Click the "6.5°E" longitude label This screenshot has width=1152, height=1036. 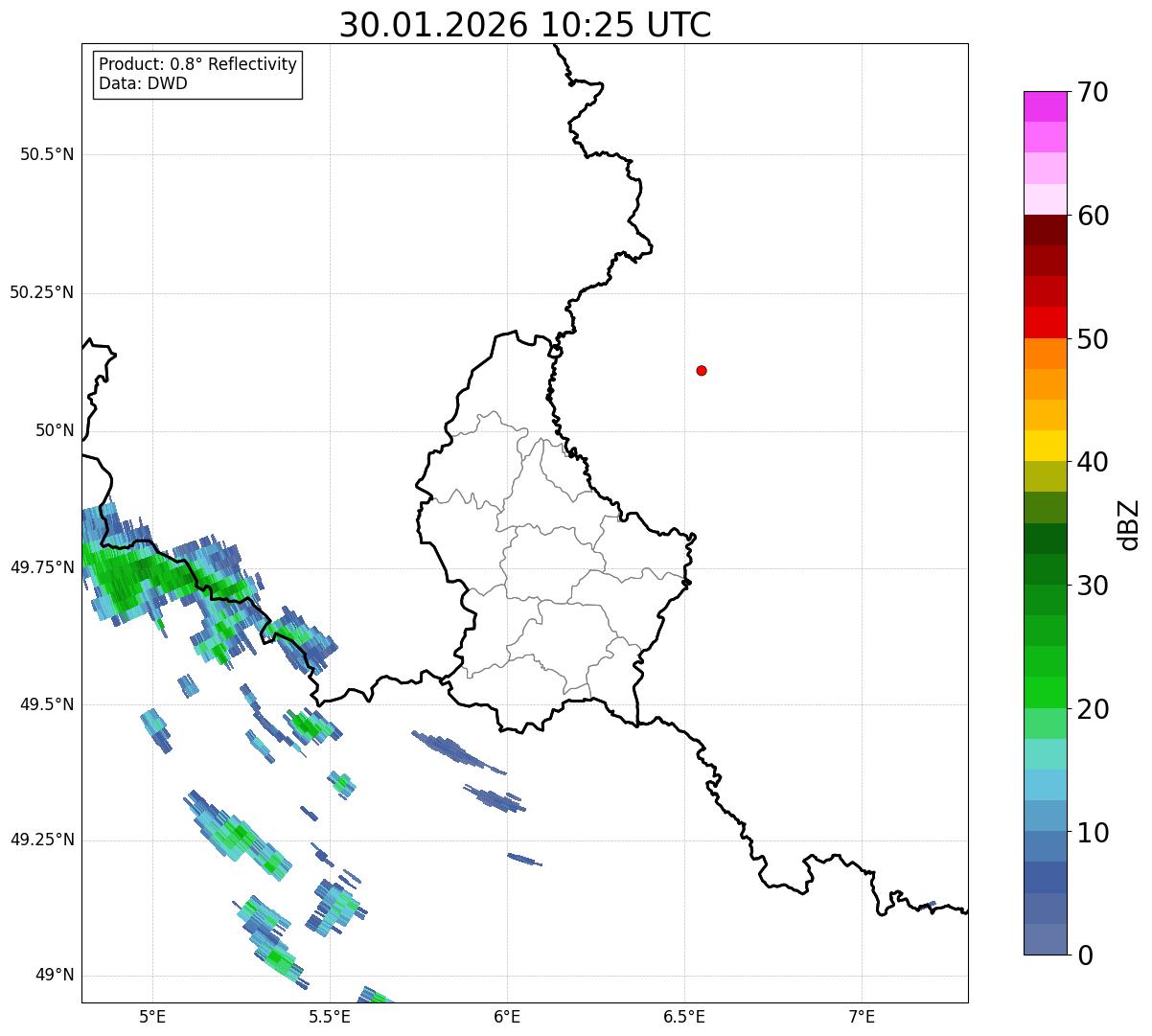point(684,1016)
